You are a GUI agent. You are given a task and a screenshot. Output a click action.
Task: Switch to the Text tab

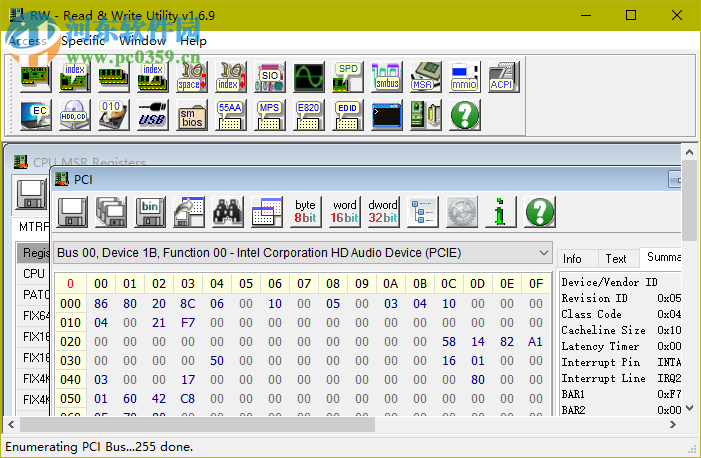point(616,258)
